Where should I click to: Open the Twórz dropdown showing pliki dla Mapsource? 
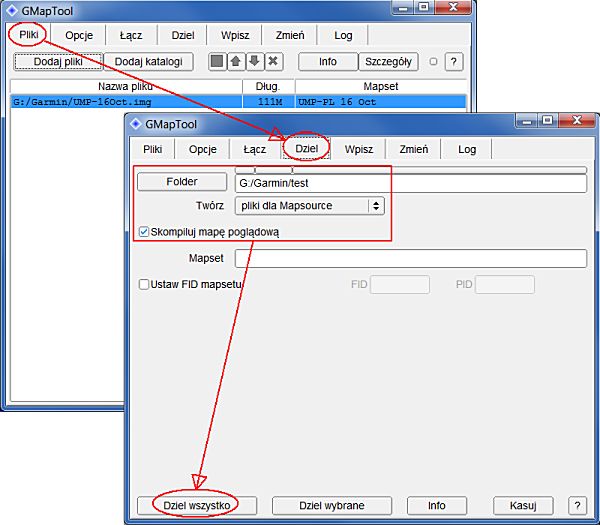click(309, 206)
